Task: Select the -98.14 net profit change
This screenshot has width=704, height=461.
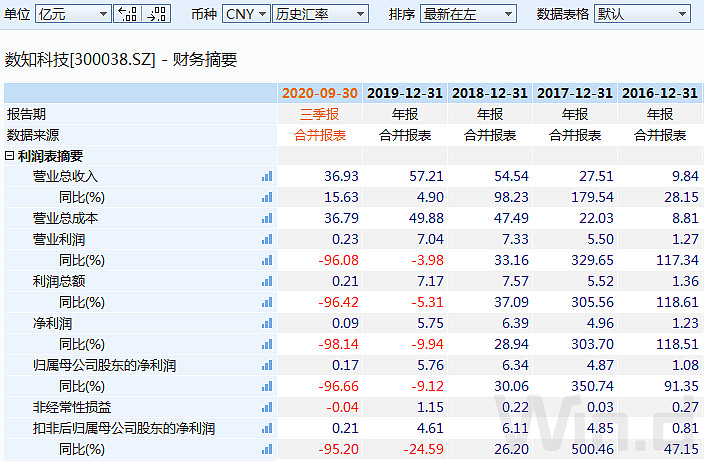Action: pos(338,344)
